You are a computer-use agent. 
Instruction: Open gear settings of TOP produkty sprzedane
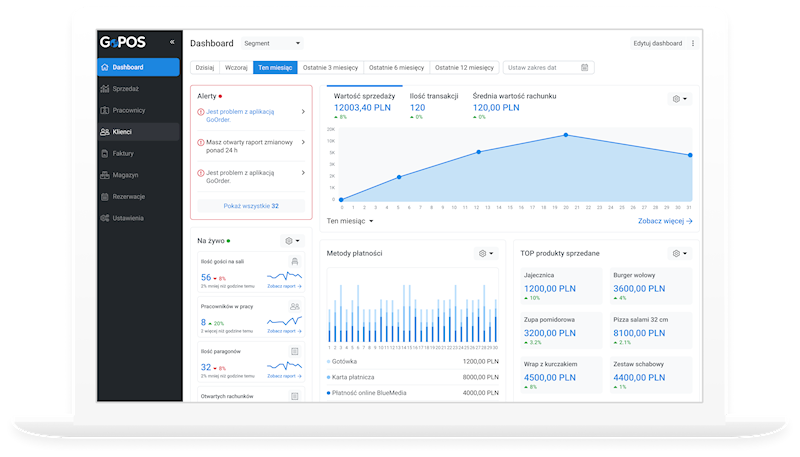[x=680, y=253]
